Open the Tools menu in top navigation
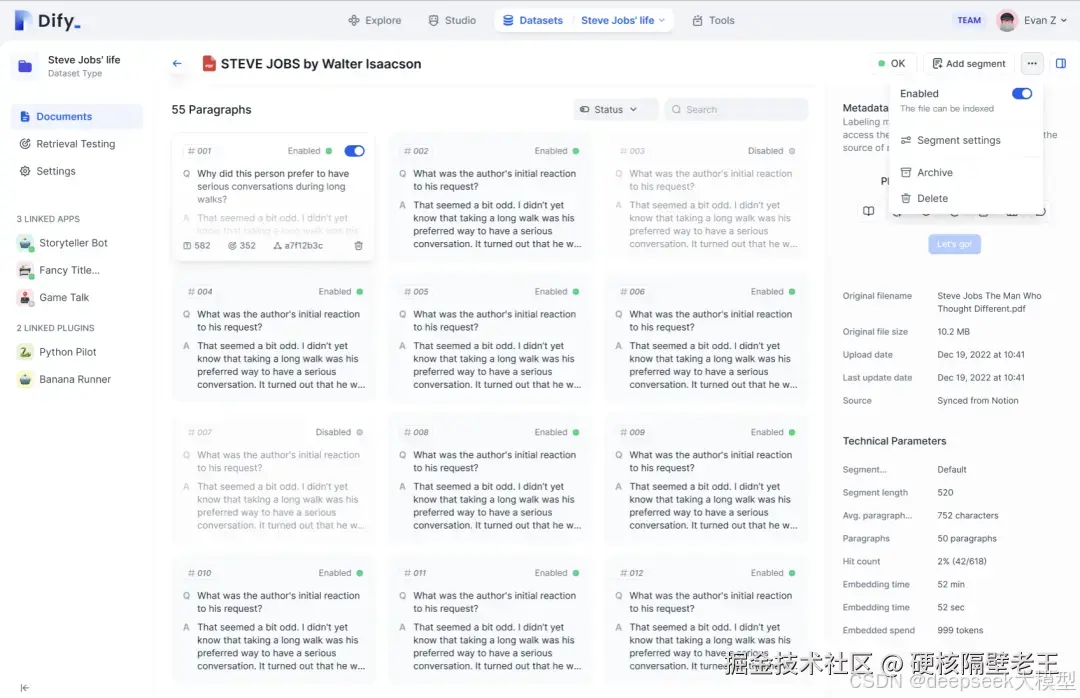This screenshot has height=698, width=1080. coord(713,19)
